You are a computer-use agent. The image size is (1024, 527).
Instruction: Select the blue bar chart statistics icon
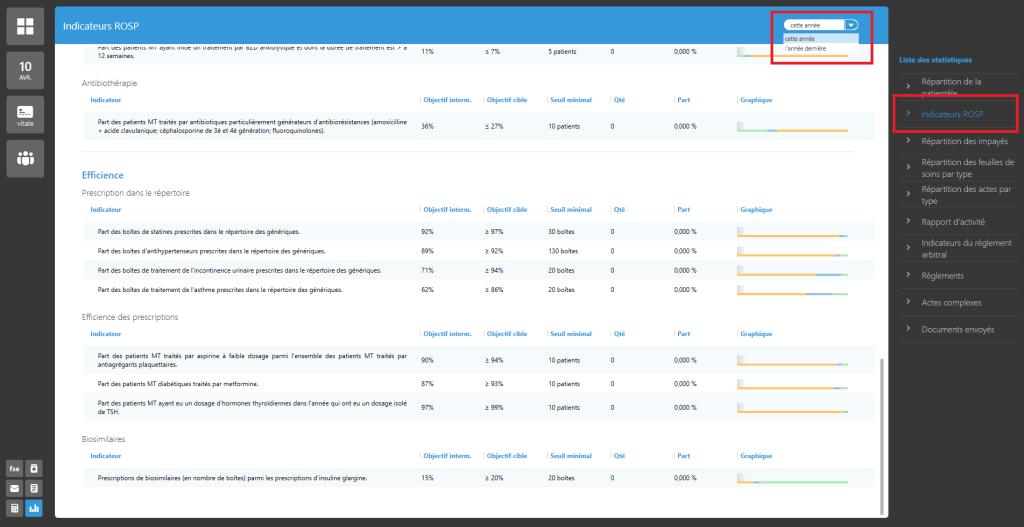34,508
